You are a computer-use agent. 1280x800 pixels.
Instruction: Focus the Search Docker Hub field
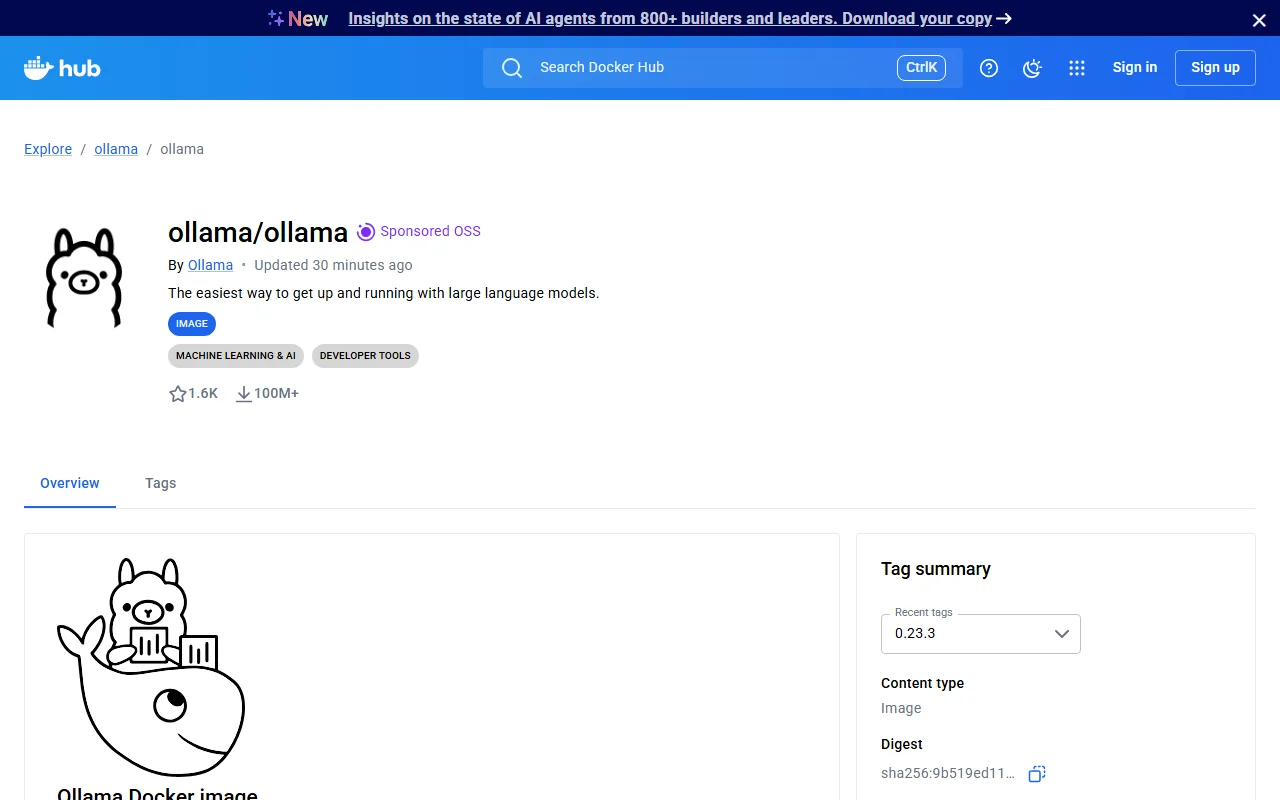coord(723,68)
